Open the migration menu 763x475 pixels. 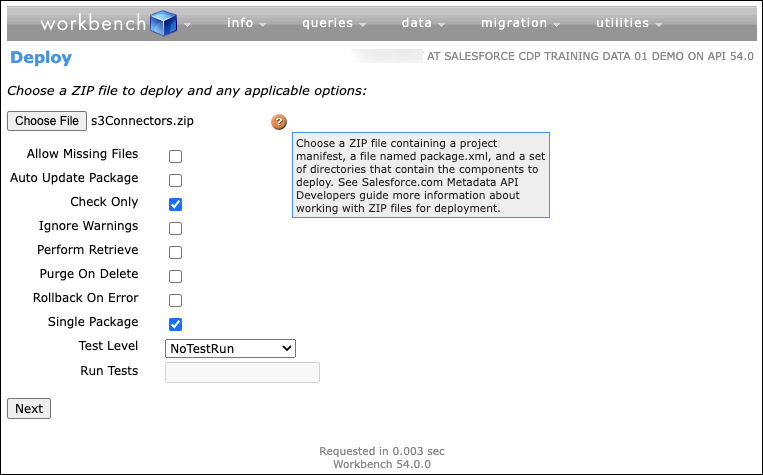coord(520,23)
